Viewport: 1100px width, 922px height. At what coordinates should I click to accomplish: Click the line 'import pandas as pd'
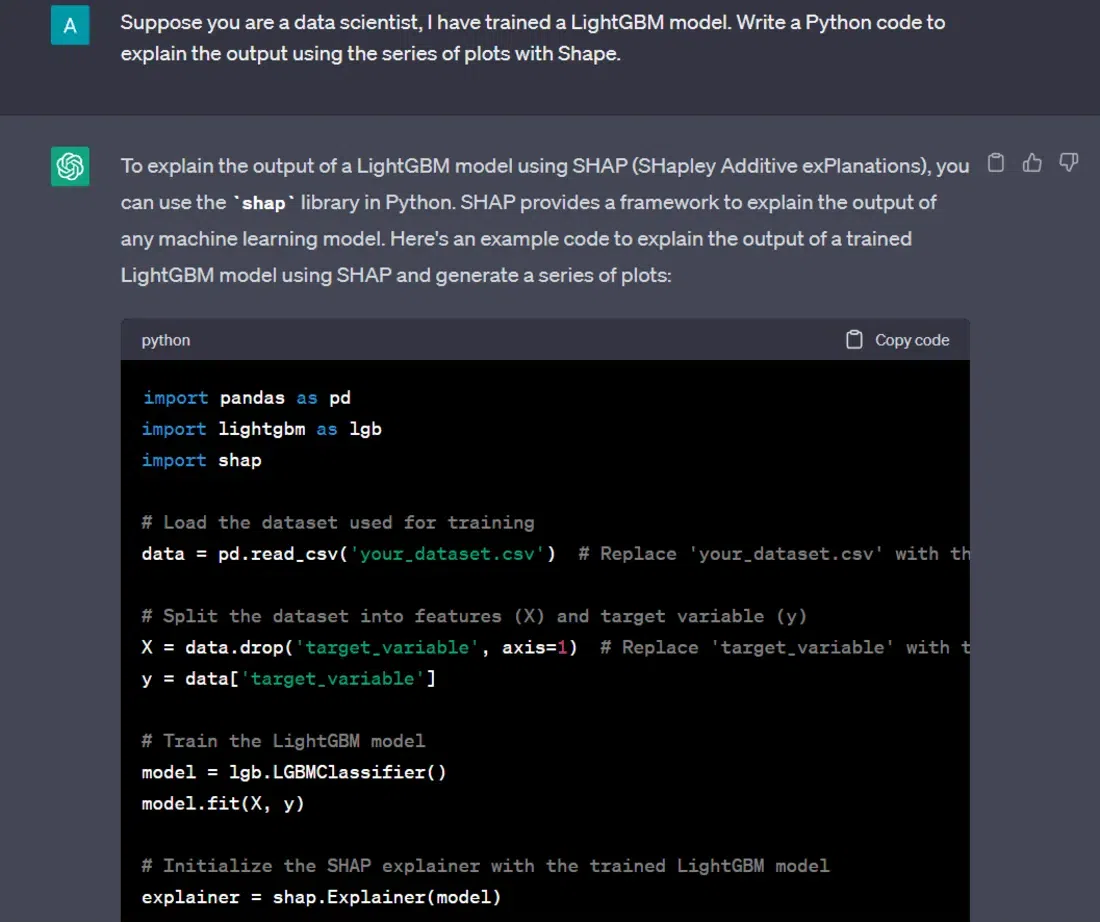[247, 398]
